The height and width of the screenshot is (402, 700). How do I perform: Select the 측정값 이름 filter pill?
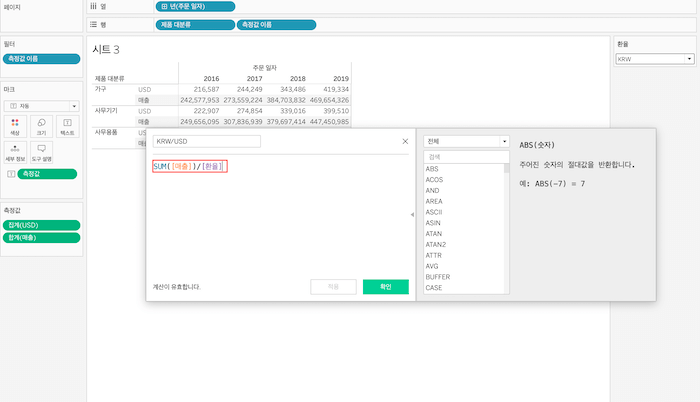(x=42, y=59)
